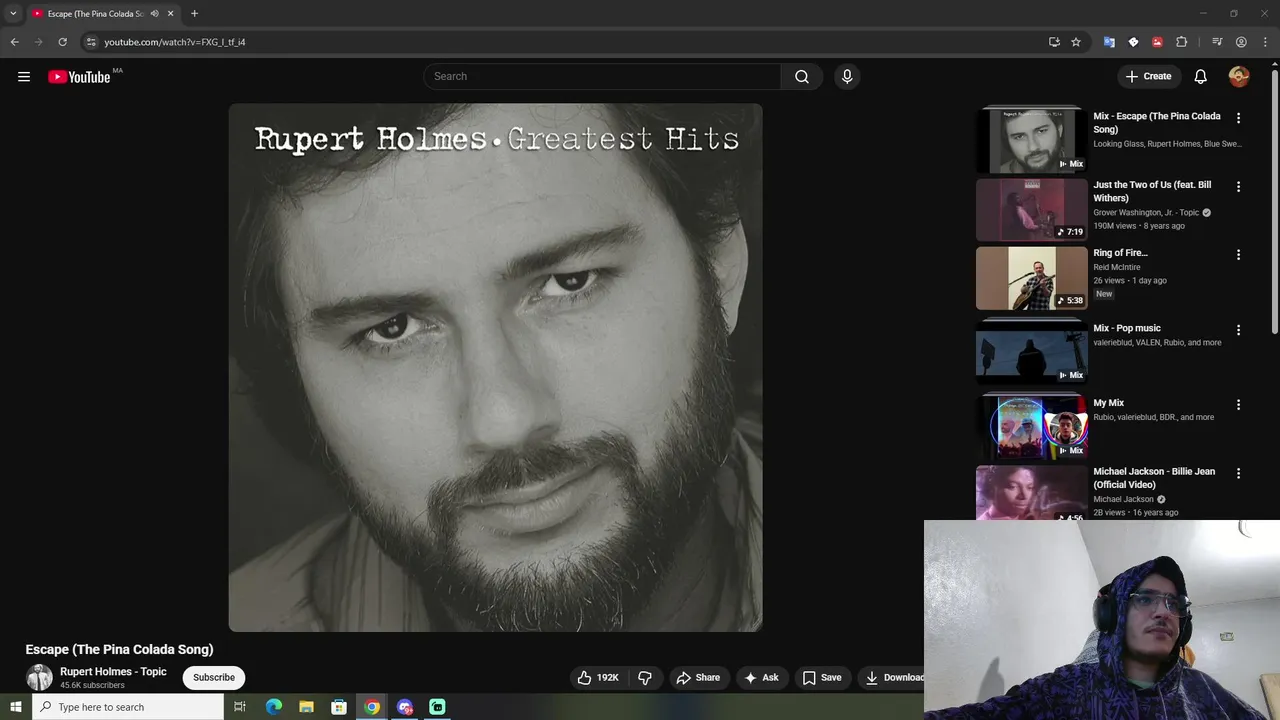This screenshot has height=720, width=1280.
Task: Go to YouTube home via logo
Action: tap(79, 77)
